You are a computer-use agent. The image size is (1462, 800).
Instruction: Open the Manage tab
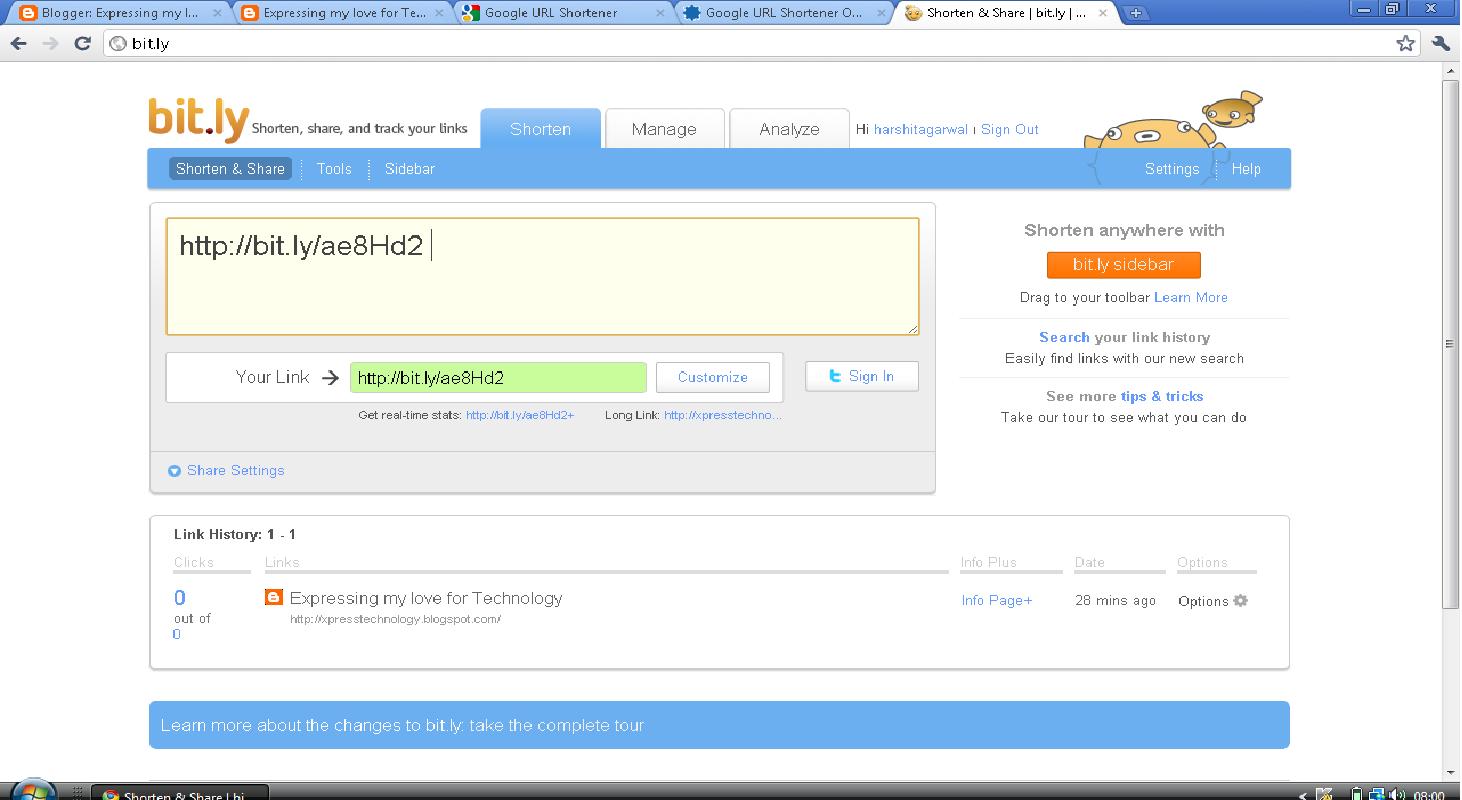point(664,129)
